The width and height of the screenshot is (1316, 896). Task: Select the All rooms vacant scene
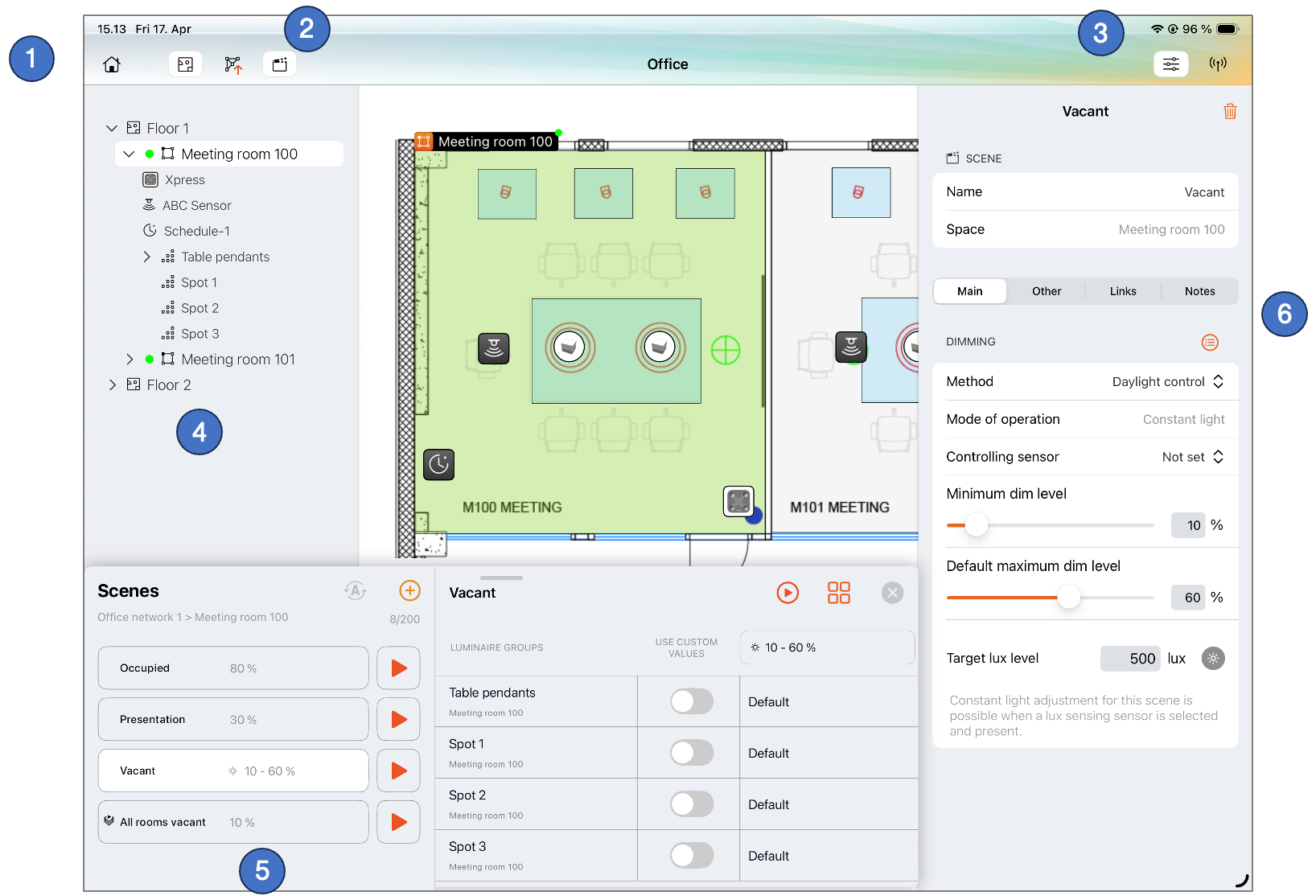[233, 822]
